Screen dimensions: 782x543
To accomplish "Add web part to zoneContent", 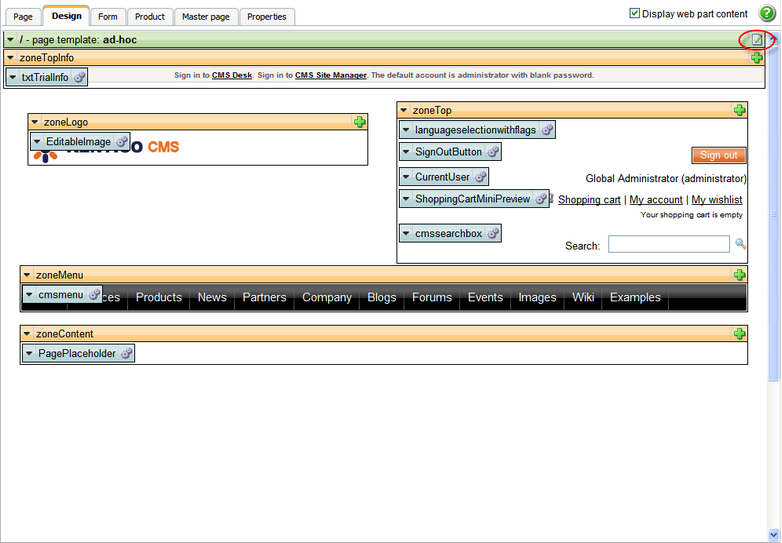I will pos(739,333).
